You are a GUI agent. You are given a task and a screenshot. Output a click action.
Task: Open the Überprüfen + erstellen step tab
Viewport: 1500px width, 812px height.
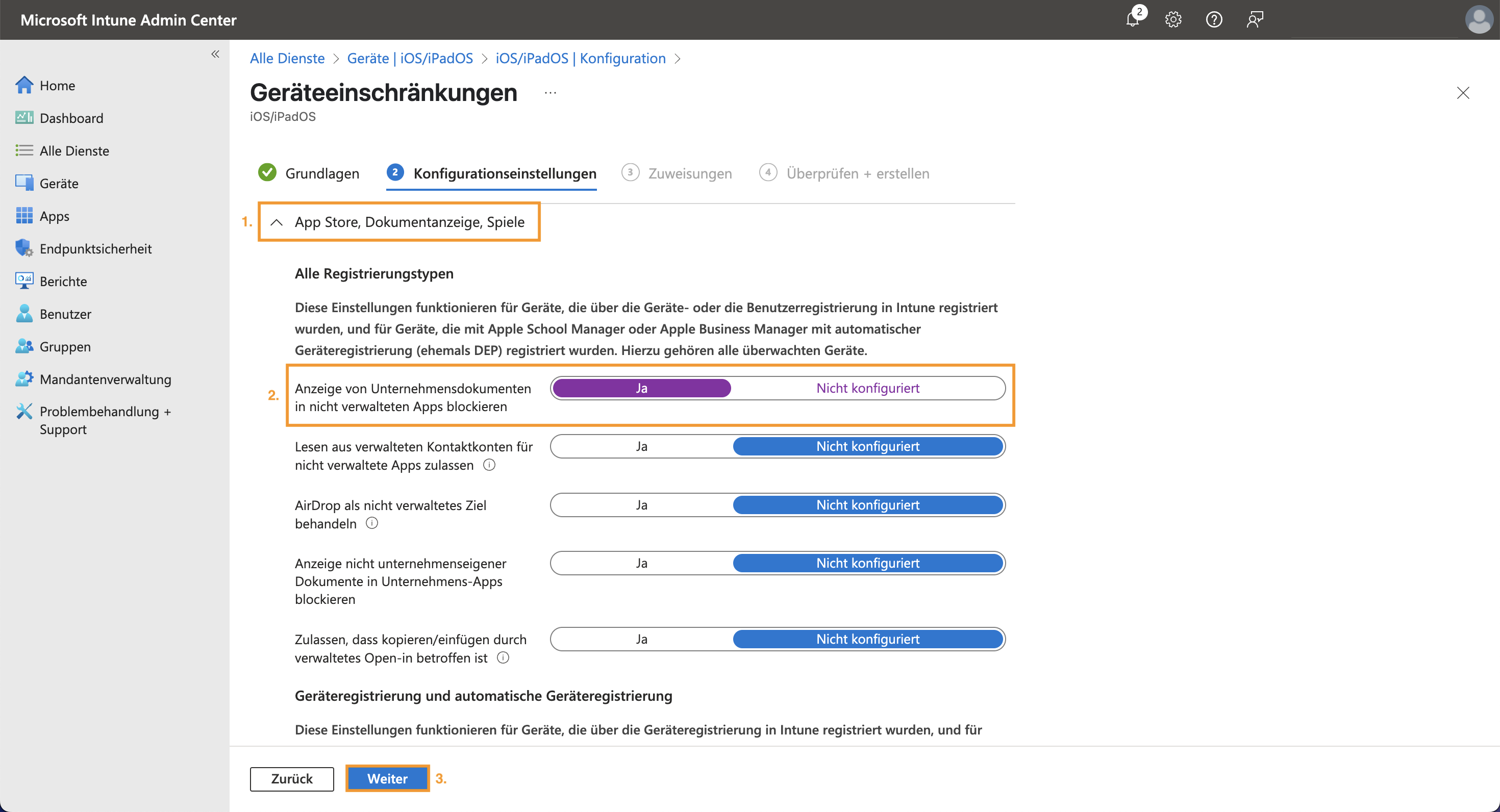click(844, 173)
